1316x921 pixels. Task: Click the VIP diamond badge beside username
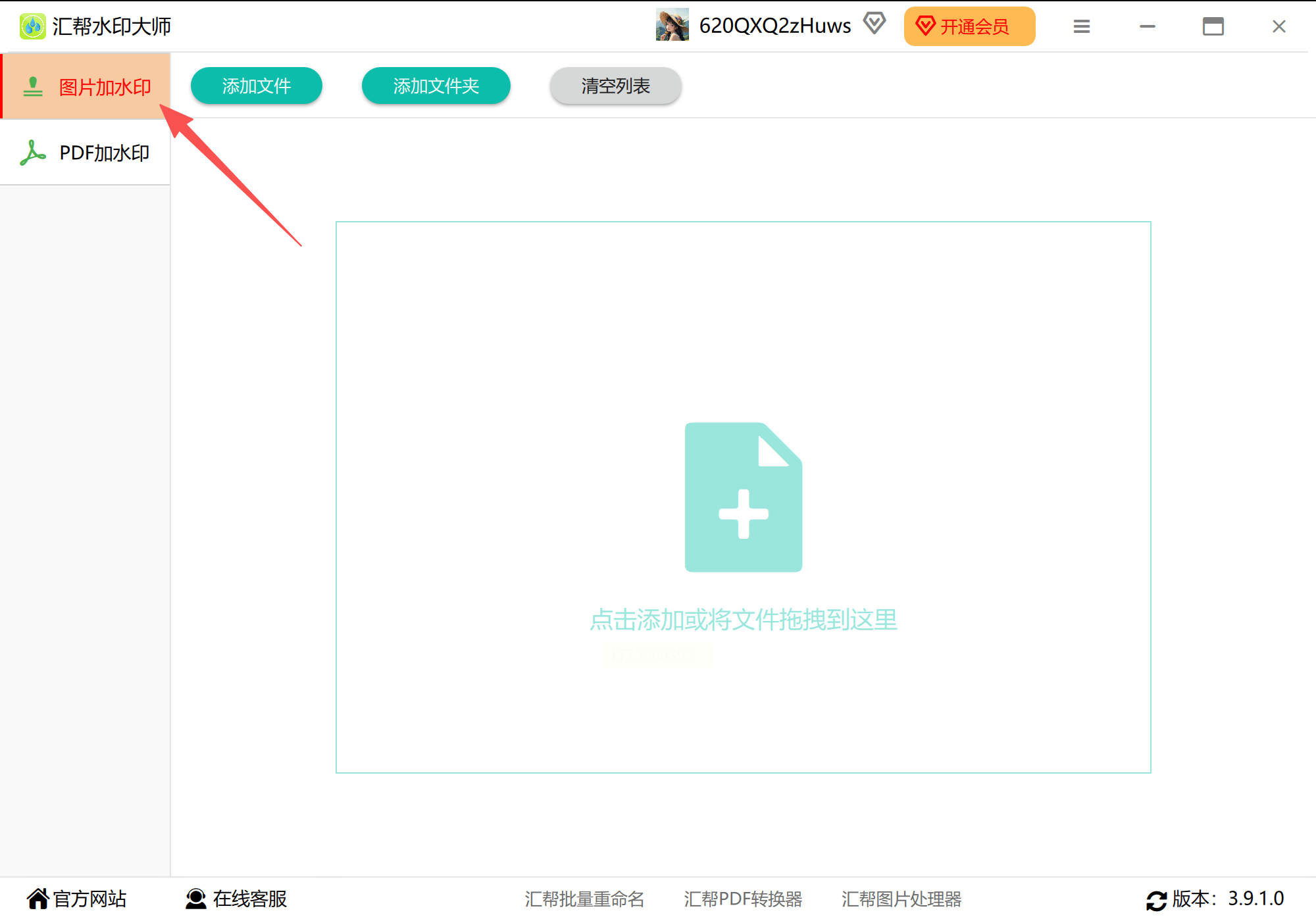(x=874, y=24)
